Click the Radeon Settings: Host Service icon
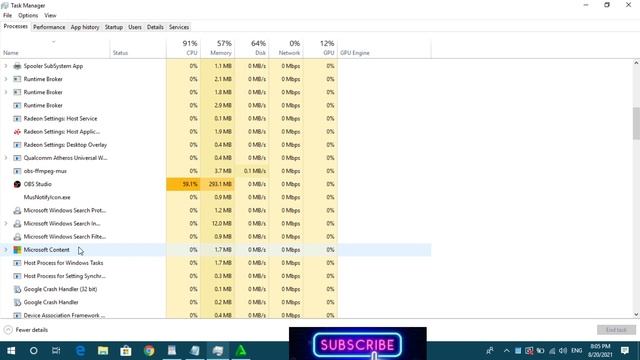 [x=17, y=118]
